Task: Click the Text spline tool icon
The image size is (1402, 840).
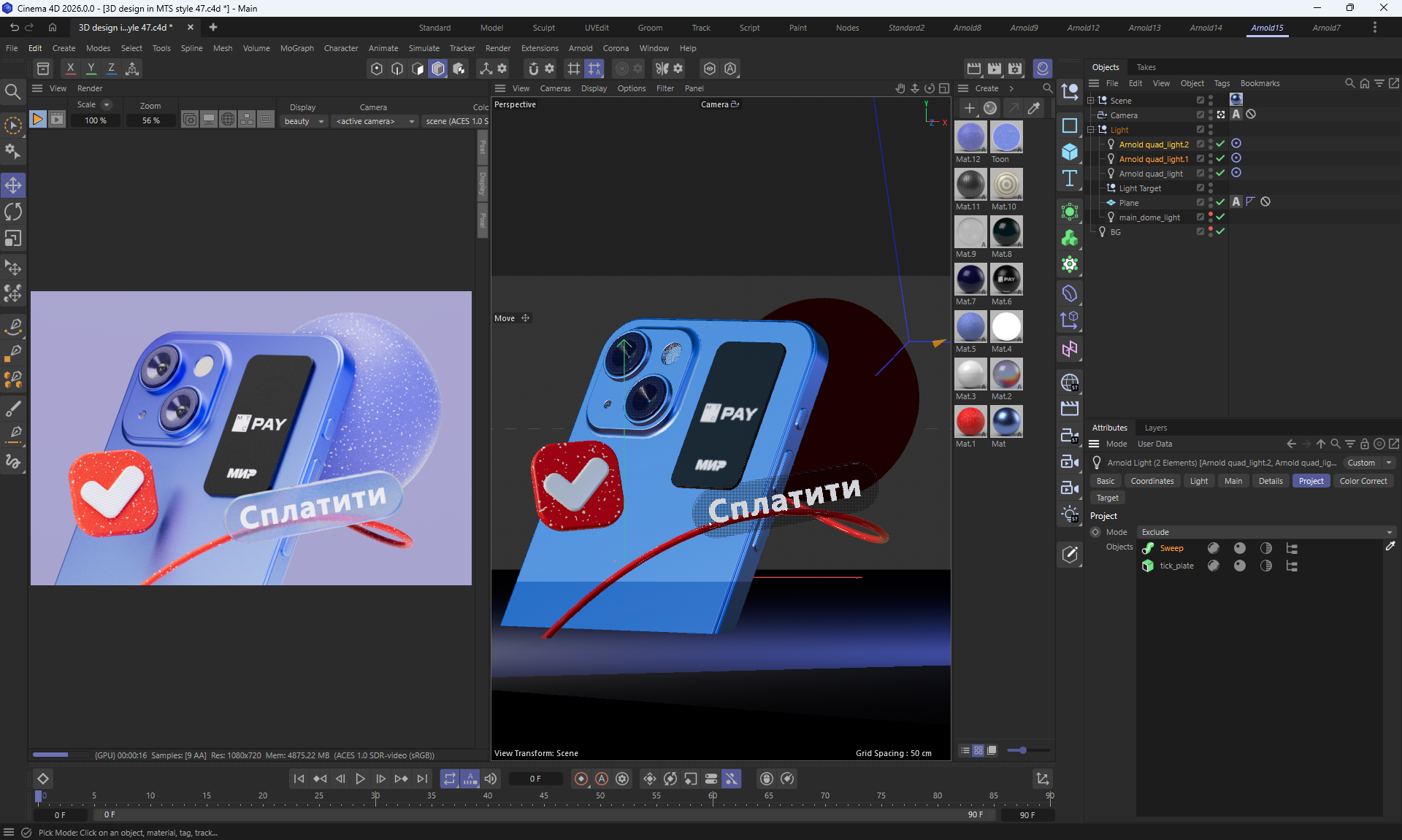Action: tap(1070, 178)
